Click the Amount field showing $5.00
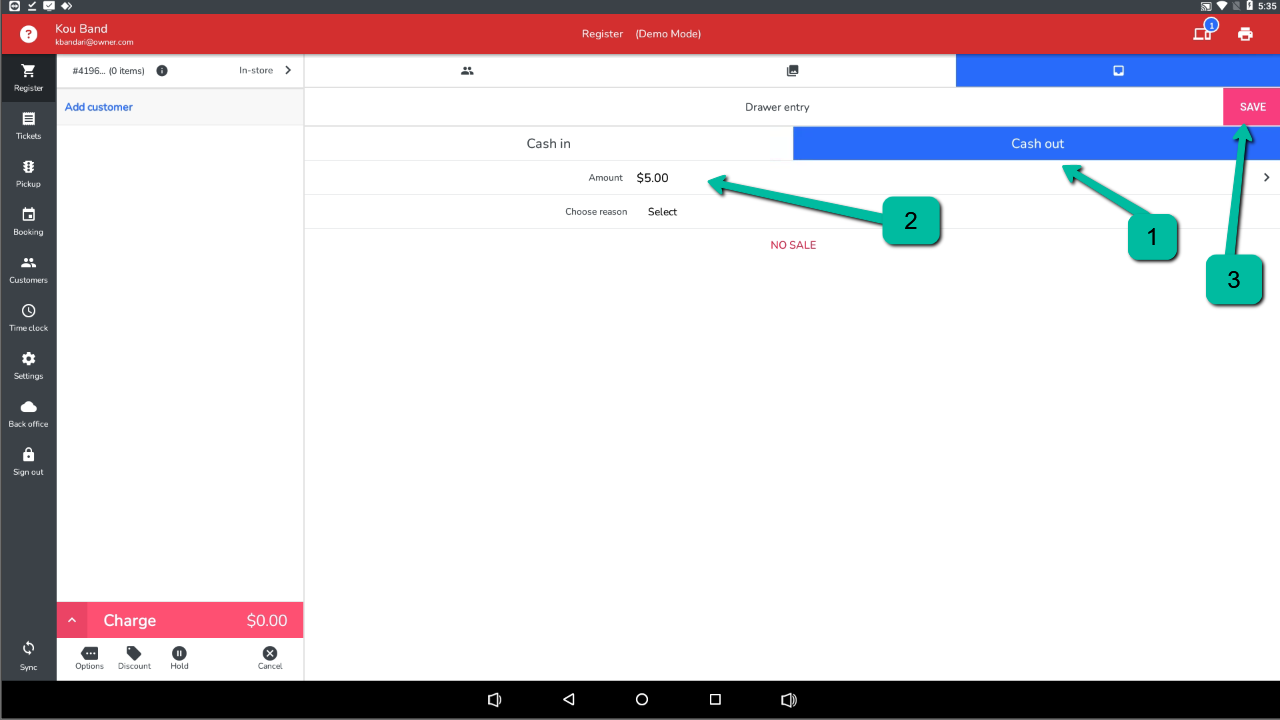This screenshot has height=720, width=1280. point(653,178)
